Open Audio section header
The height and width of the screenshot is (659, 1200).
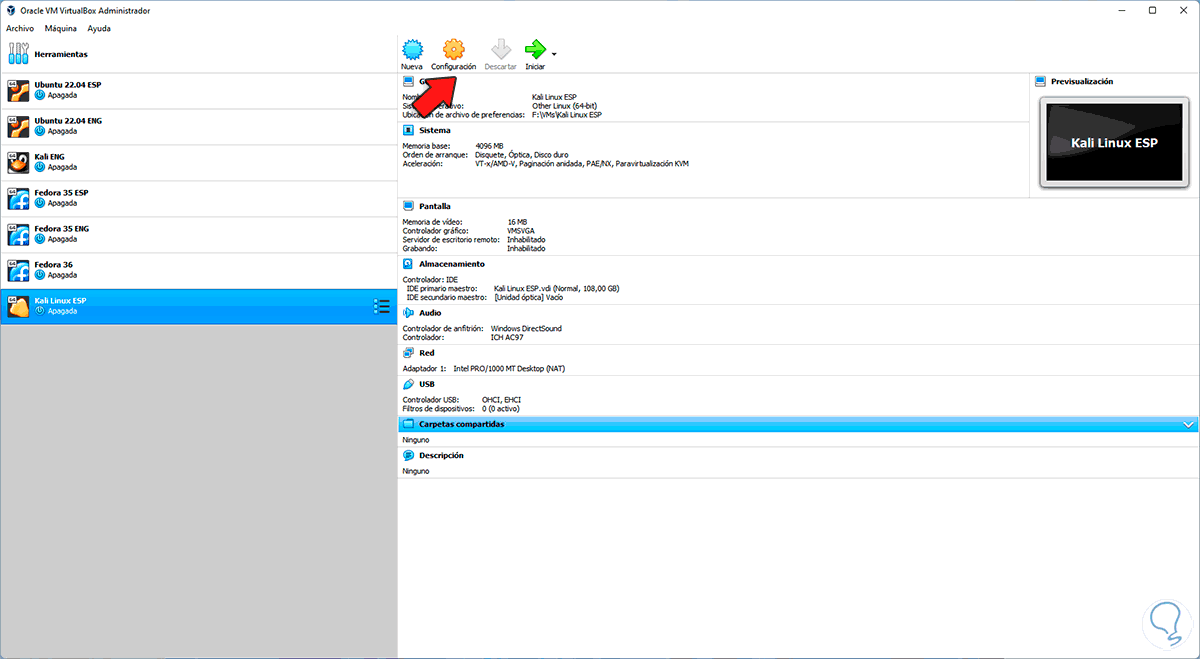coord(430,312)
